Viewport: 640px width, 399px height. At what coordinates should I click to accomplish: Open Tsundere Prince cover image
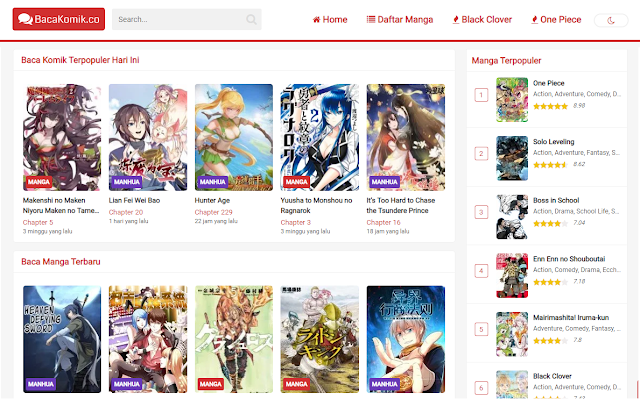[406, 137]
